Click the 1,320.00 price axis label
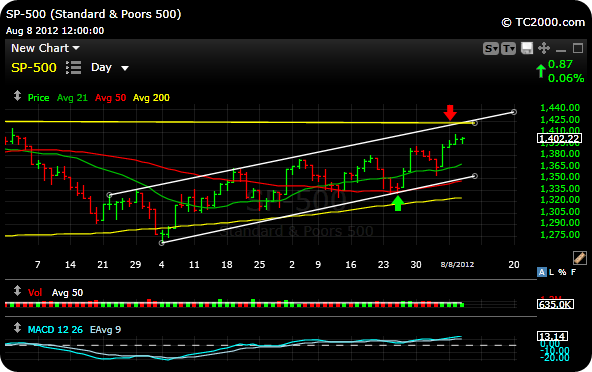The image size is (592, 372). click(560, 199)
